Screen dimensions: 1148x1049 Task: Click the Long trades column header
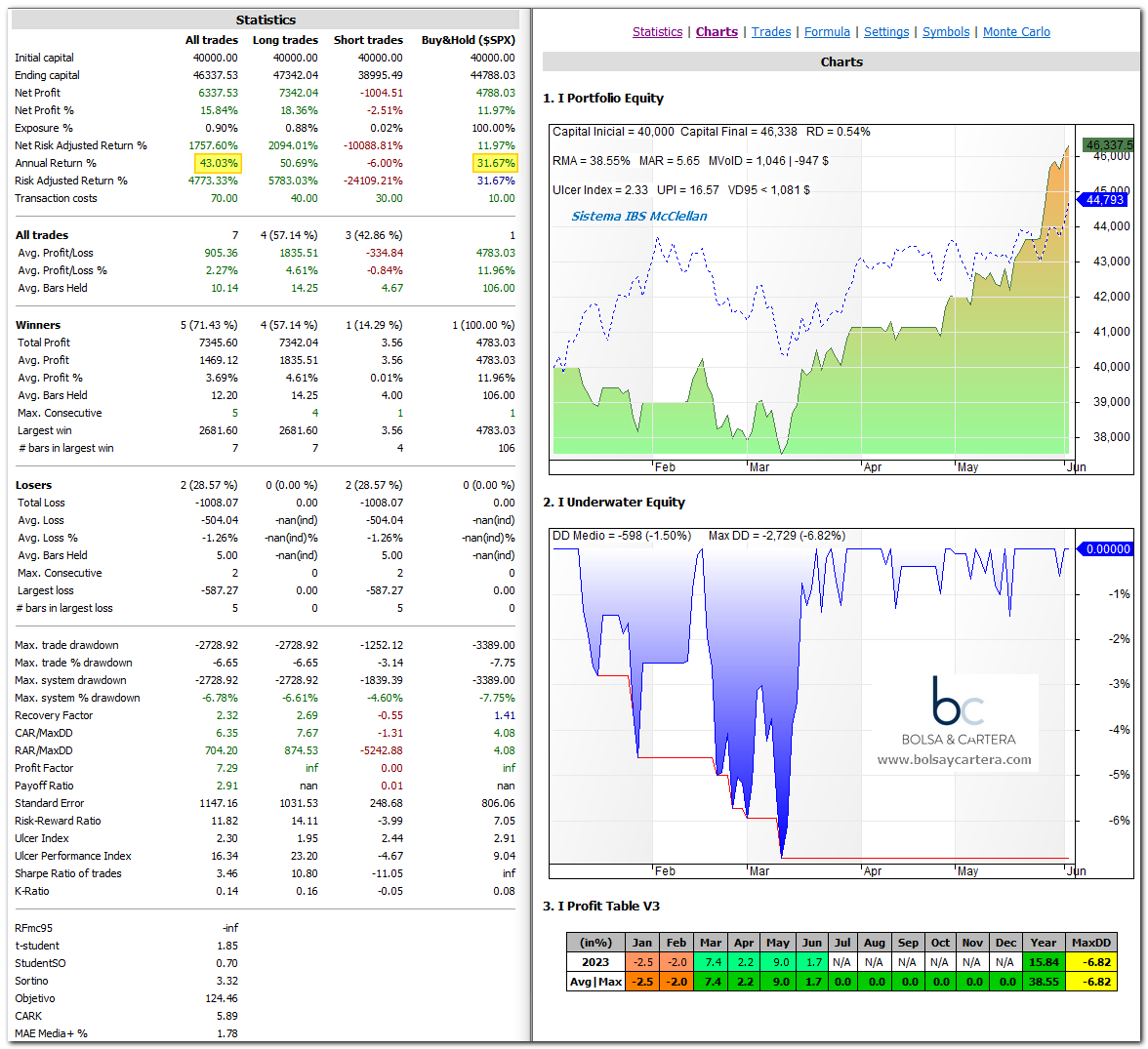[x=285, y=40]
